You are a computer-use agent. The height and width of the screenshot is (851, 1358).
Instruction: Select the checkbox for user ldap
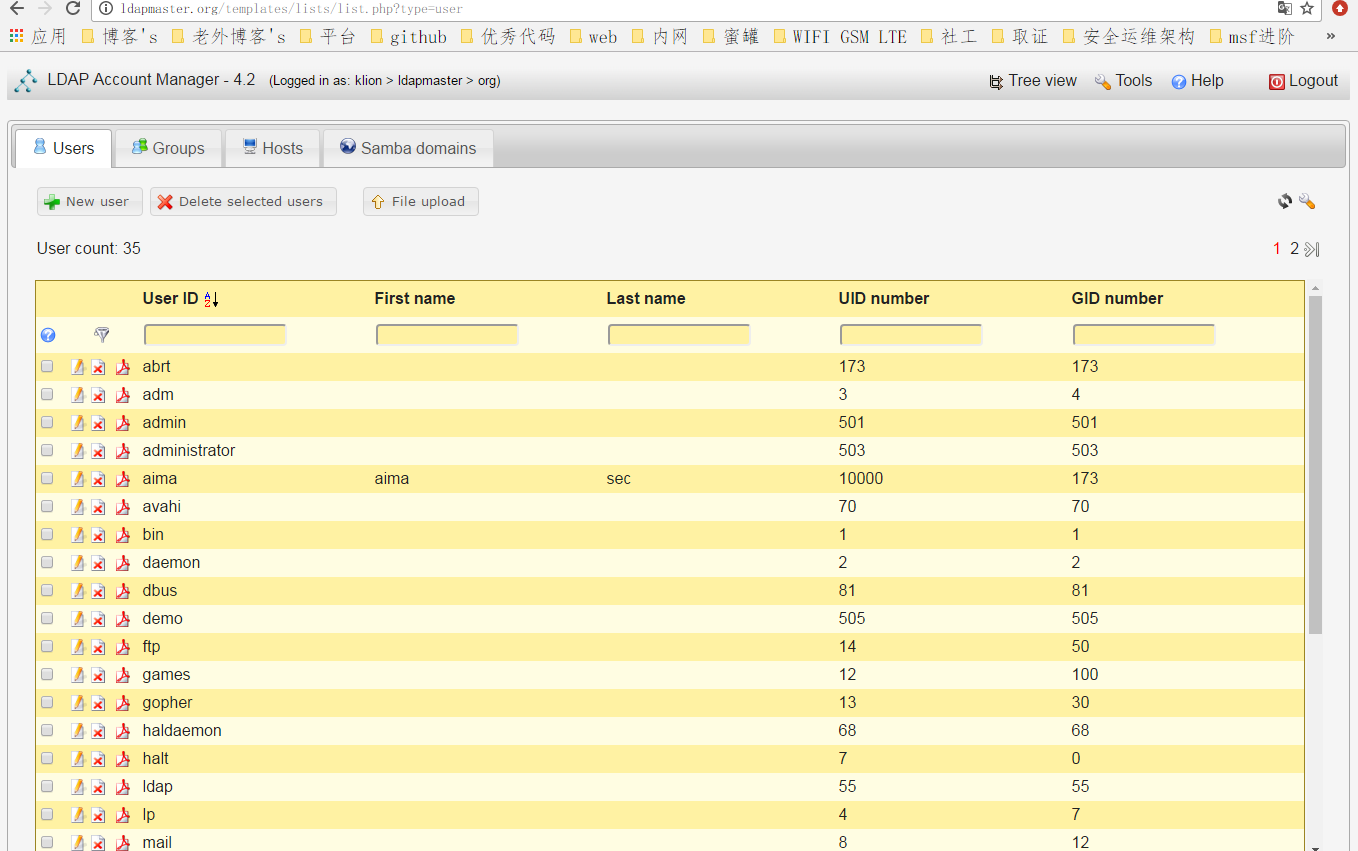pos(47,787)
